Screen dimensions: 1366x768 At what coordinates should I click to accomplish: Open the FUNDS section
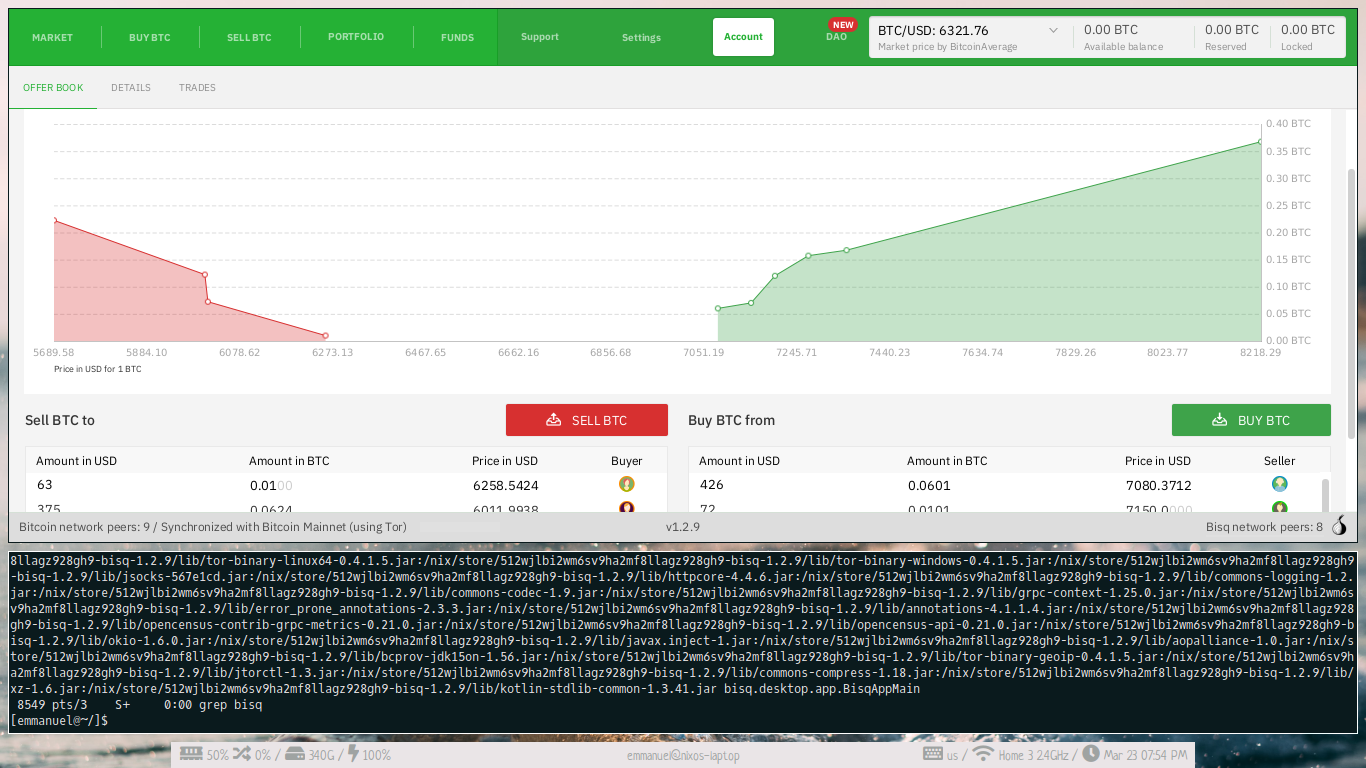pyautogui.click(x=457, y=37)
